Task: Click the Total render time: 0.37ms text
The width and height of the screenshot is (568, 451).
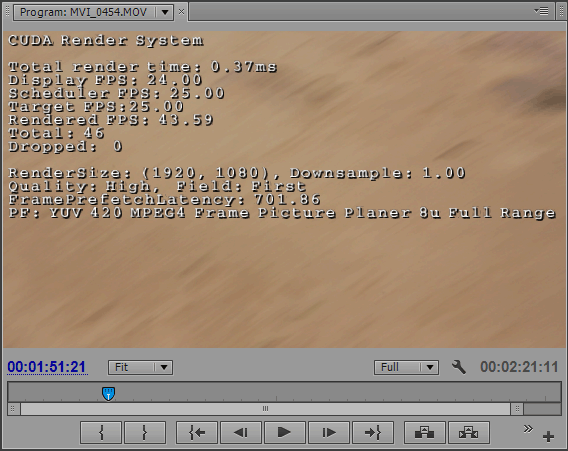Action: pyautogui.click(x=142, y=67)
